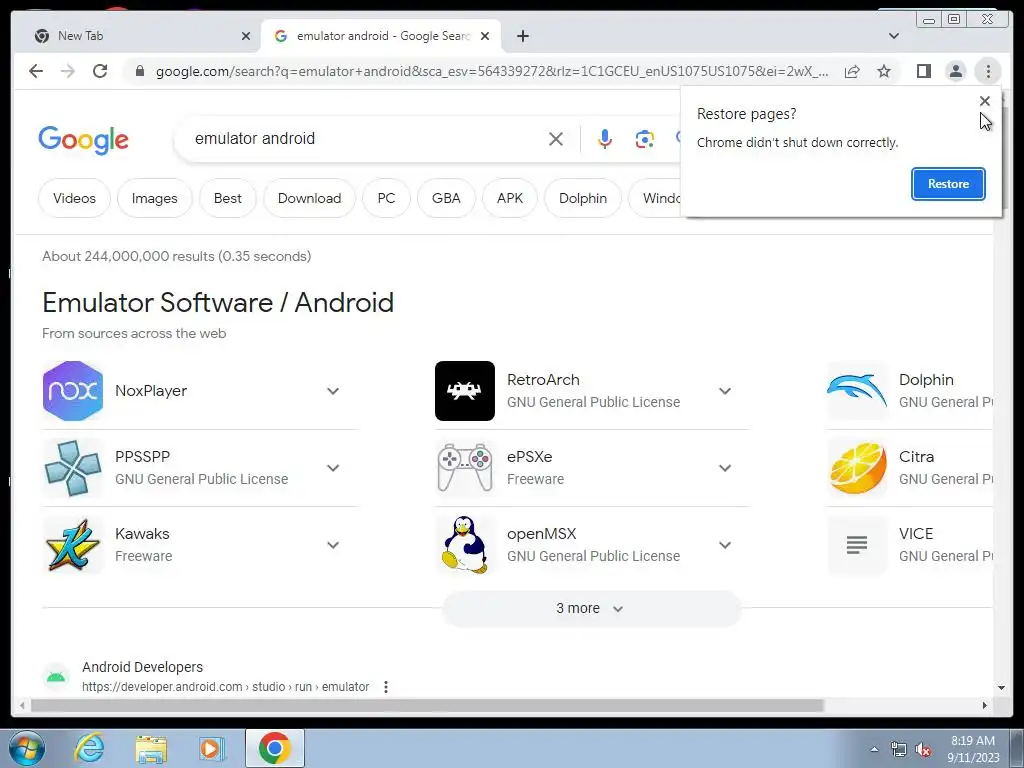This screenshot has height=768, width=1024.
Task: Expand the openMSX entry
Action: click(725, 545)
